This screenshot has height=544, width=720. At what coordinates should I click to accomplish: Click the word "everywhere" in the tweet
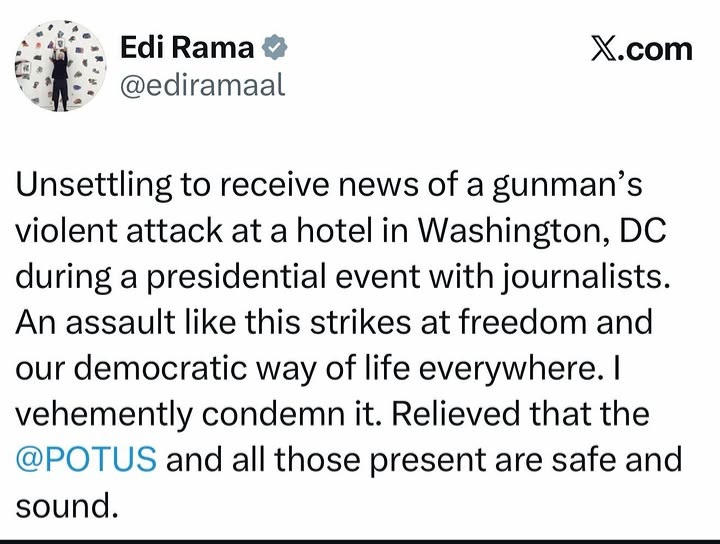(528, 364)
